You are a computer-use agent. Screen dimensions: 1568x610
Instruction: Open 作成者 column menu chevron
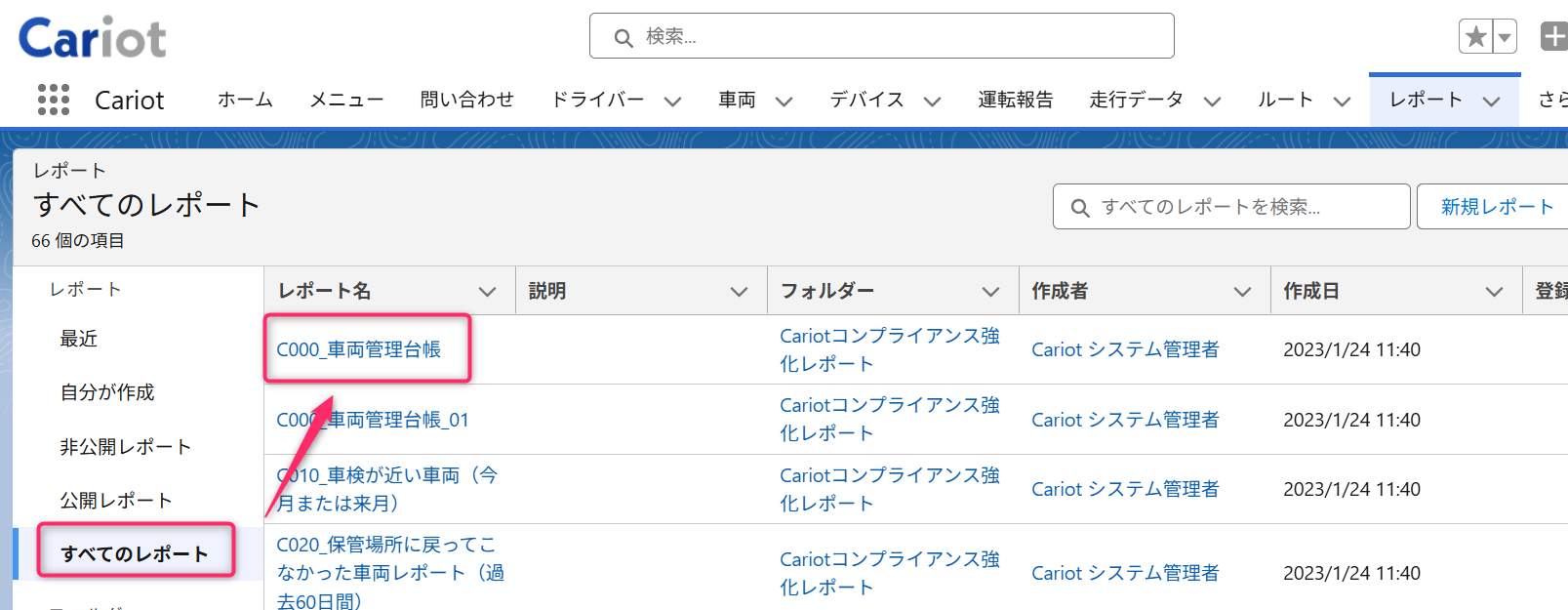(x=1242, y=291)
